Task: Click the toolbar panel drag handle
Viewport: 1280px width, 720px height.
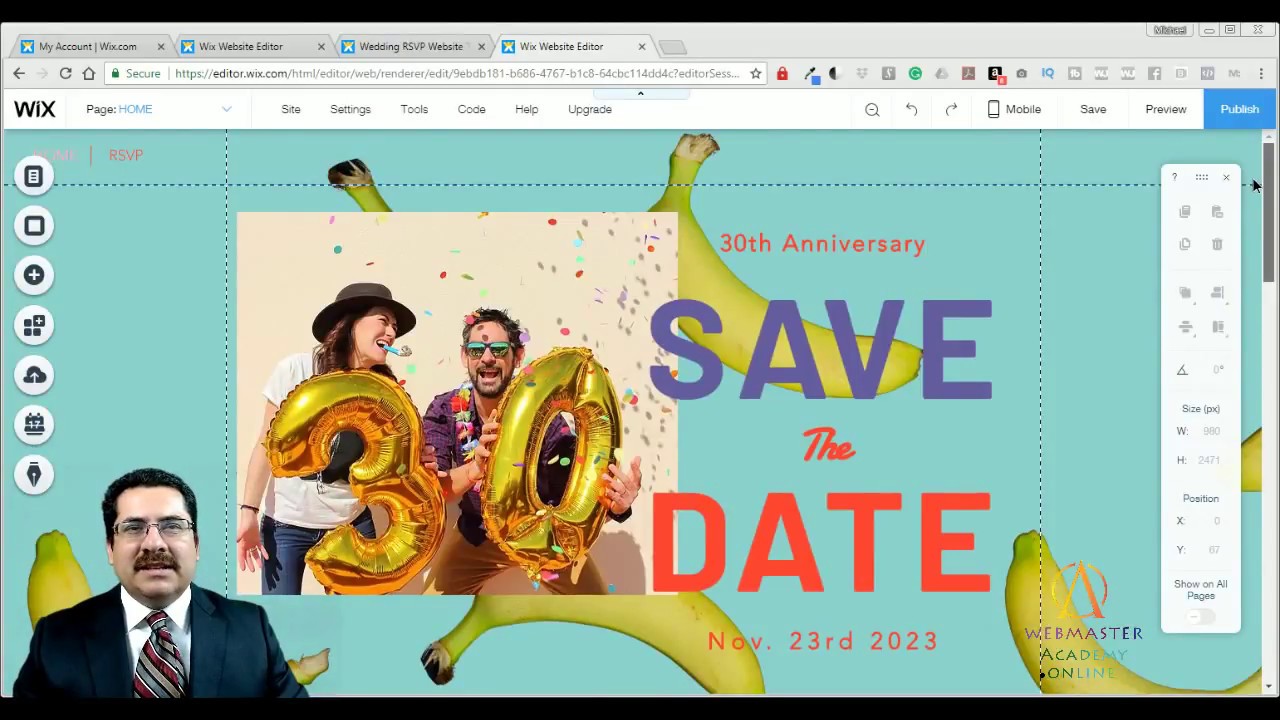Action: (x=1201, y=177)
